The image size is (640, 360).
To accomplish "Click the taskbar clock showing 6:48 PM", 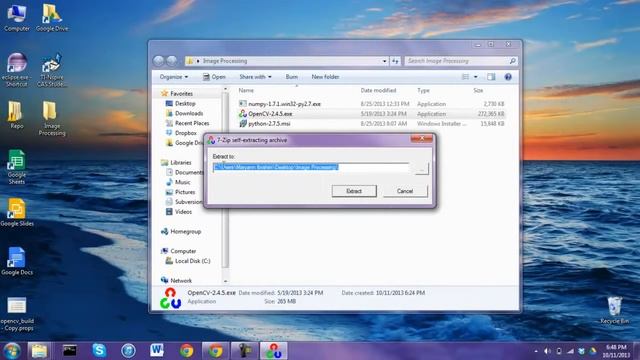I will click(x=616, y=351).
